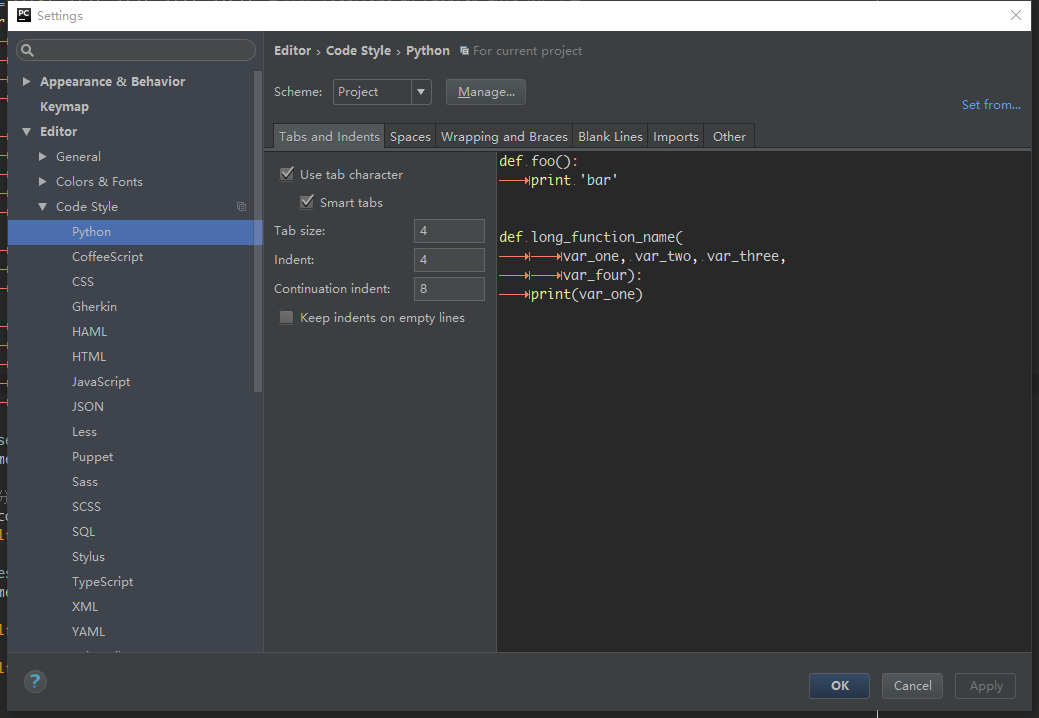
Task: Toggle the Use tab character checkbox
Action: [x=287, y=174]
